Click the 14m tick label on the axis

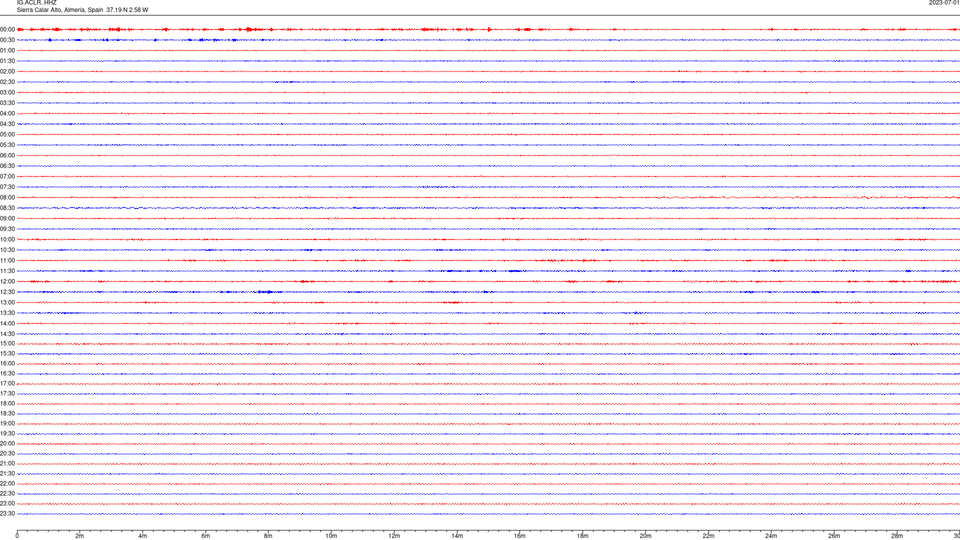tap(457, 536)
